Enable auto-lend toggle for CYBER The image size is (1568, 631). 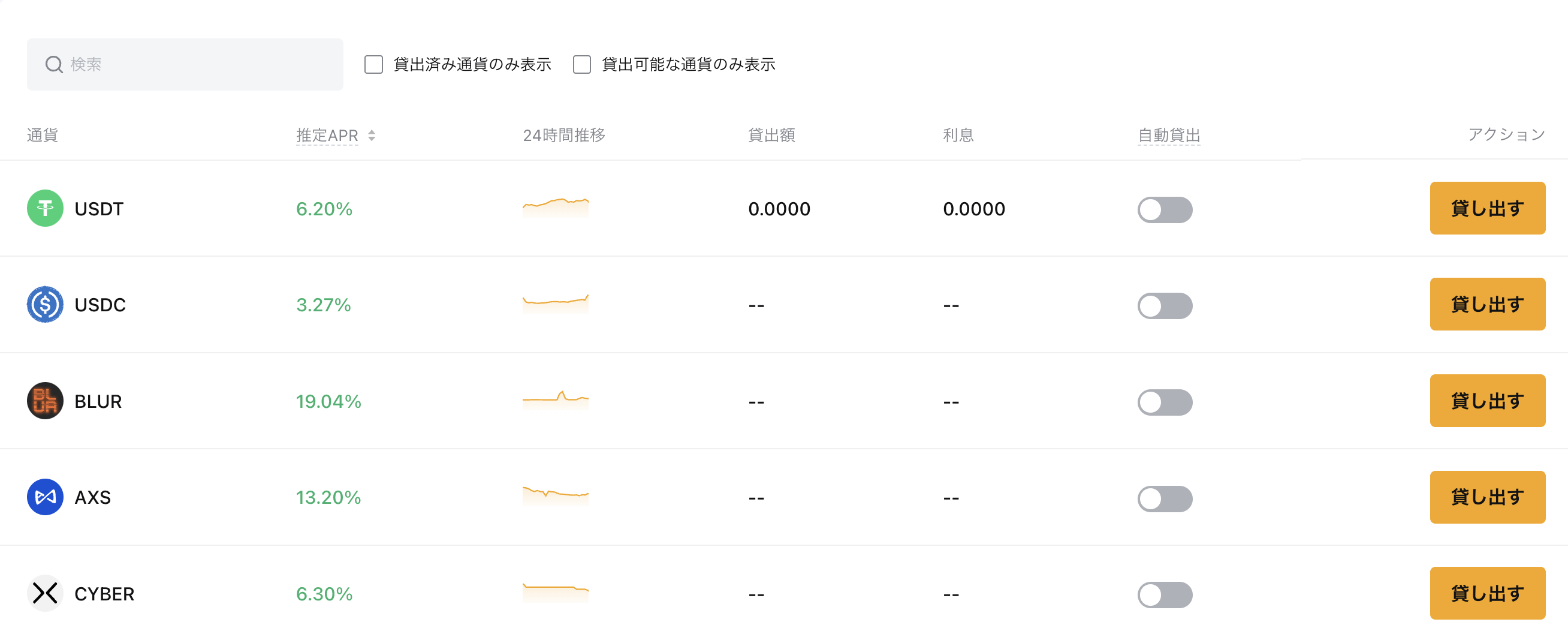click(1165, 595)
